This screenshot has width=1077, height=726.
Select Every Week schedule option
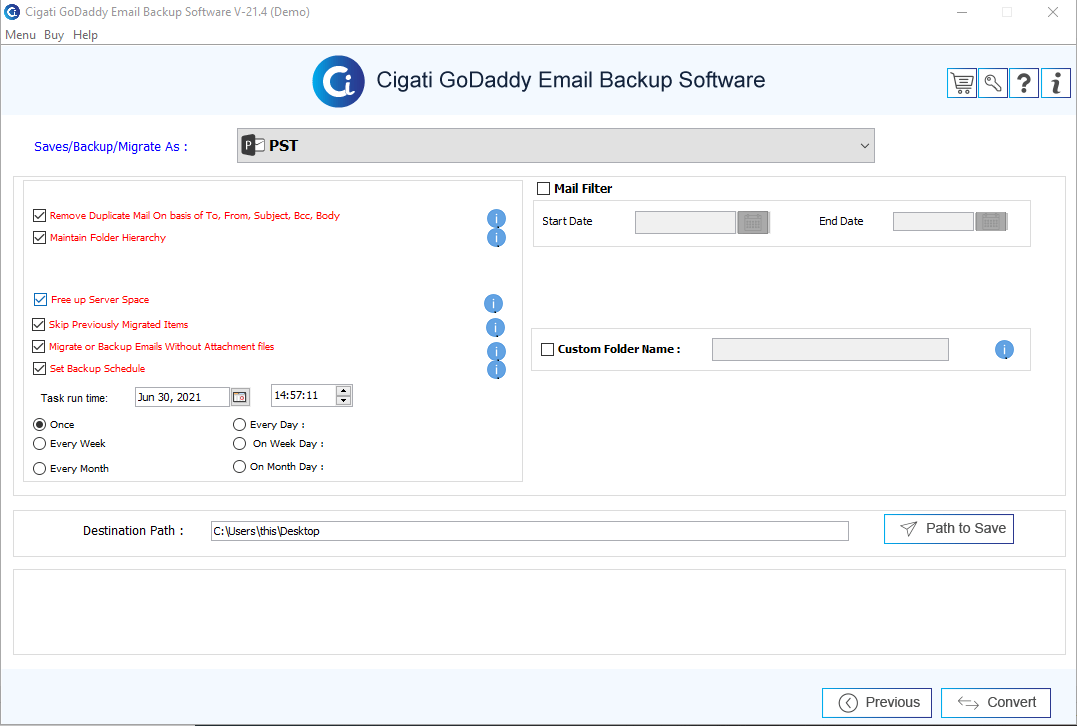(x=40, y=444)
